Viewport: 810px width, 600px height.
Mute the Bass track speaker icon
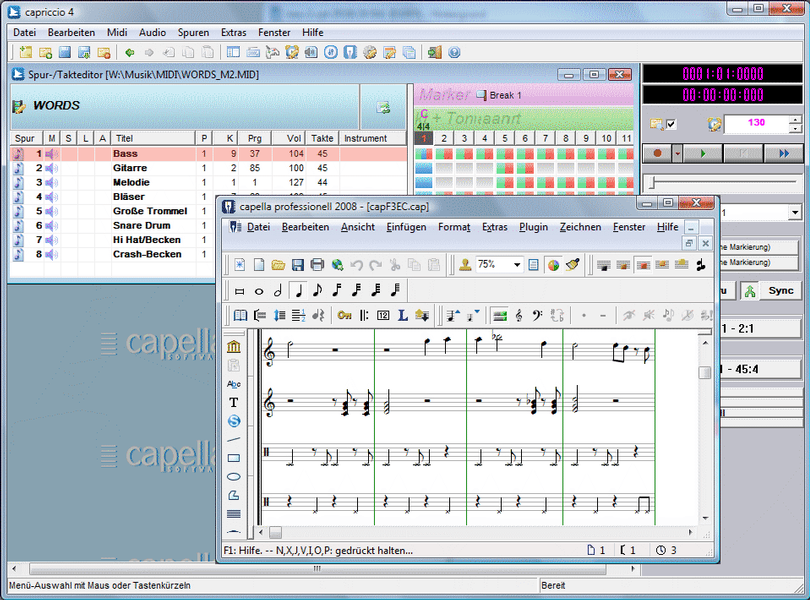[x=52, y=153]
